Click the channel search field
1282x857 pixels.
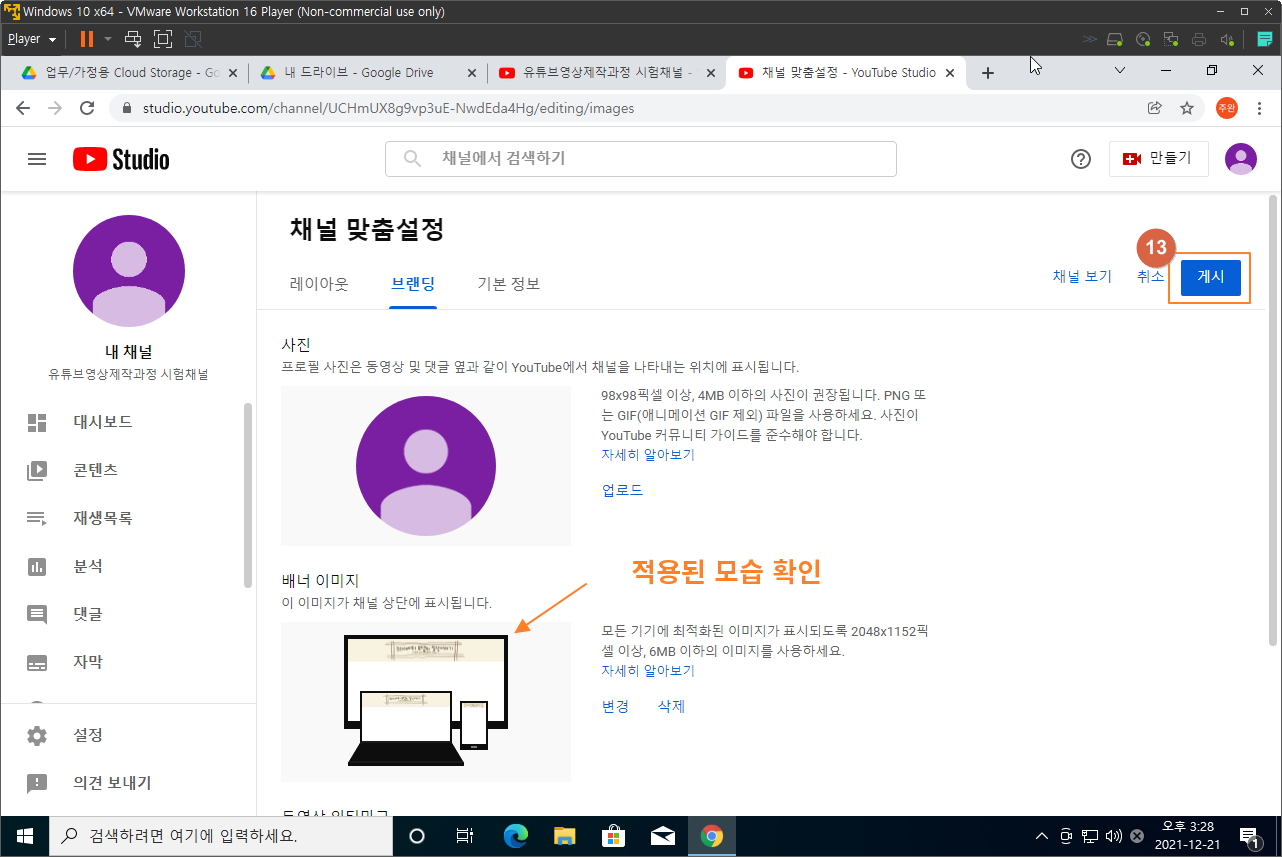[641, 159]
